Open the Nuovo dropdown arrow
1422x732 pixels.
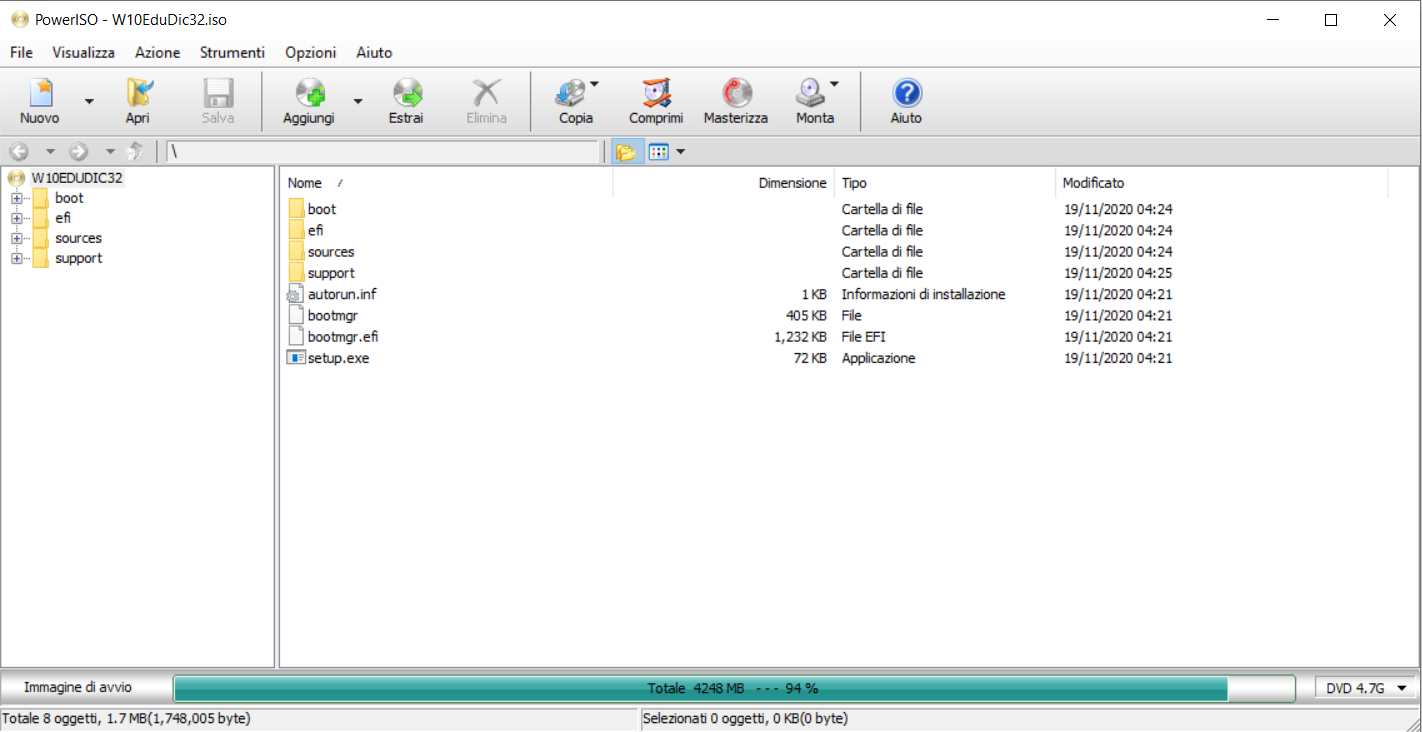89,101
